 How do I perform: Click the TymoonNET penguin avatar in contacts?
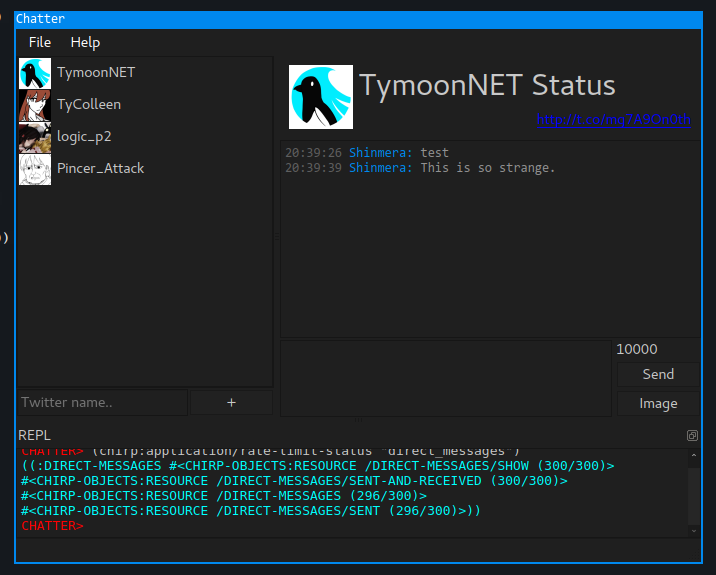point(35,73)
